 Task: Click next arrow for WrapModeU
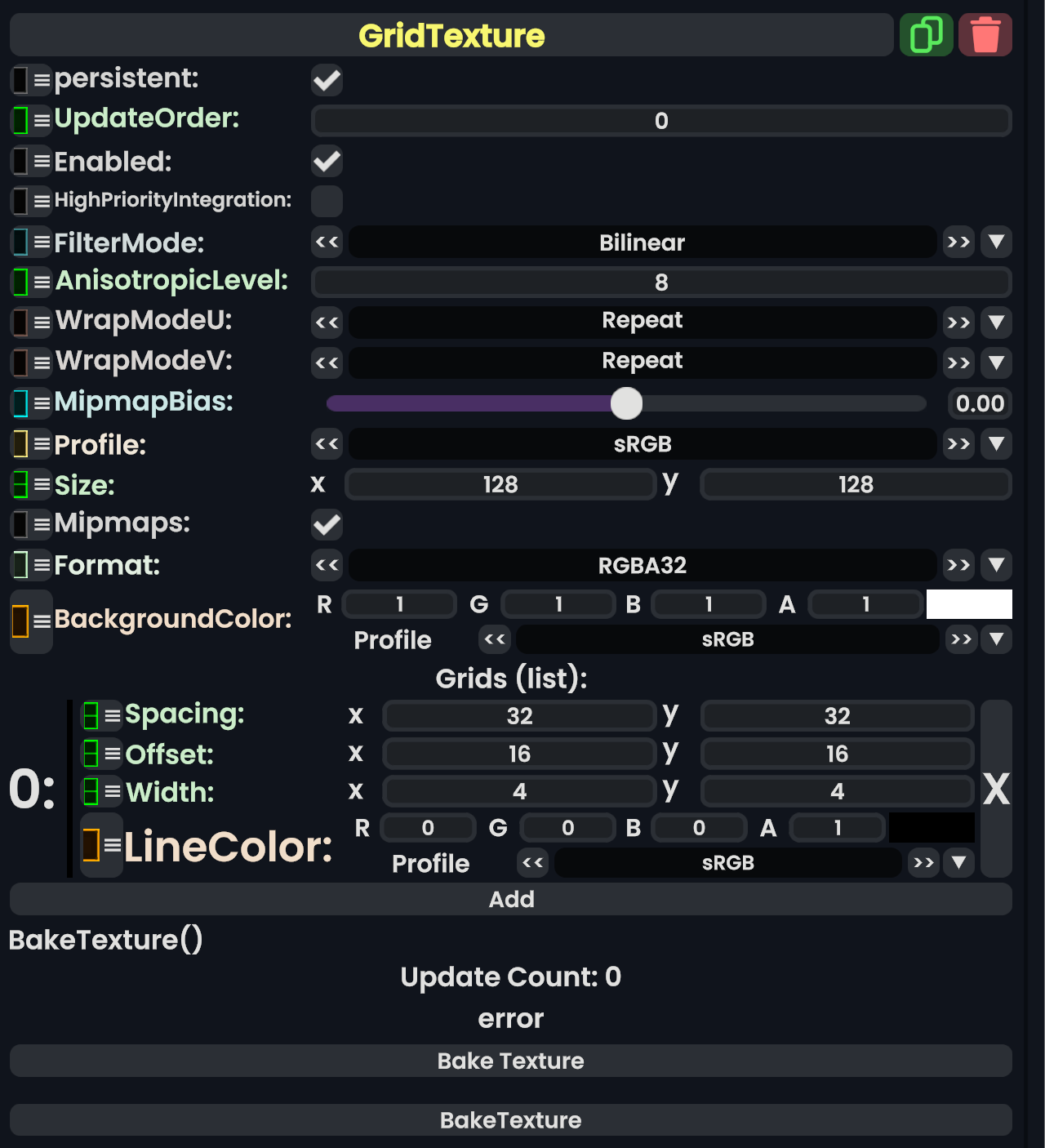tap(958, 323)
